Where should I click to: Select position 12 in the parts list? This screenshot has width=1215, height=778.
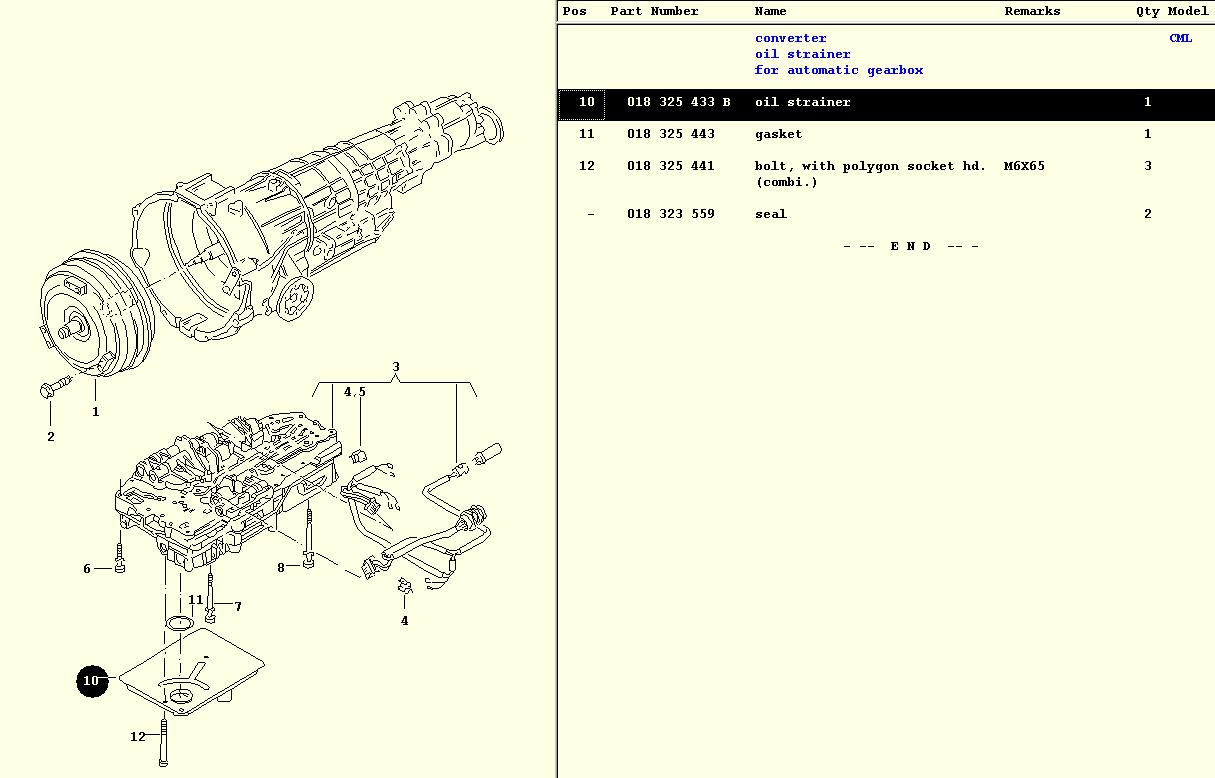(x=586, y=166)
